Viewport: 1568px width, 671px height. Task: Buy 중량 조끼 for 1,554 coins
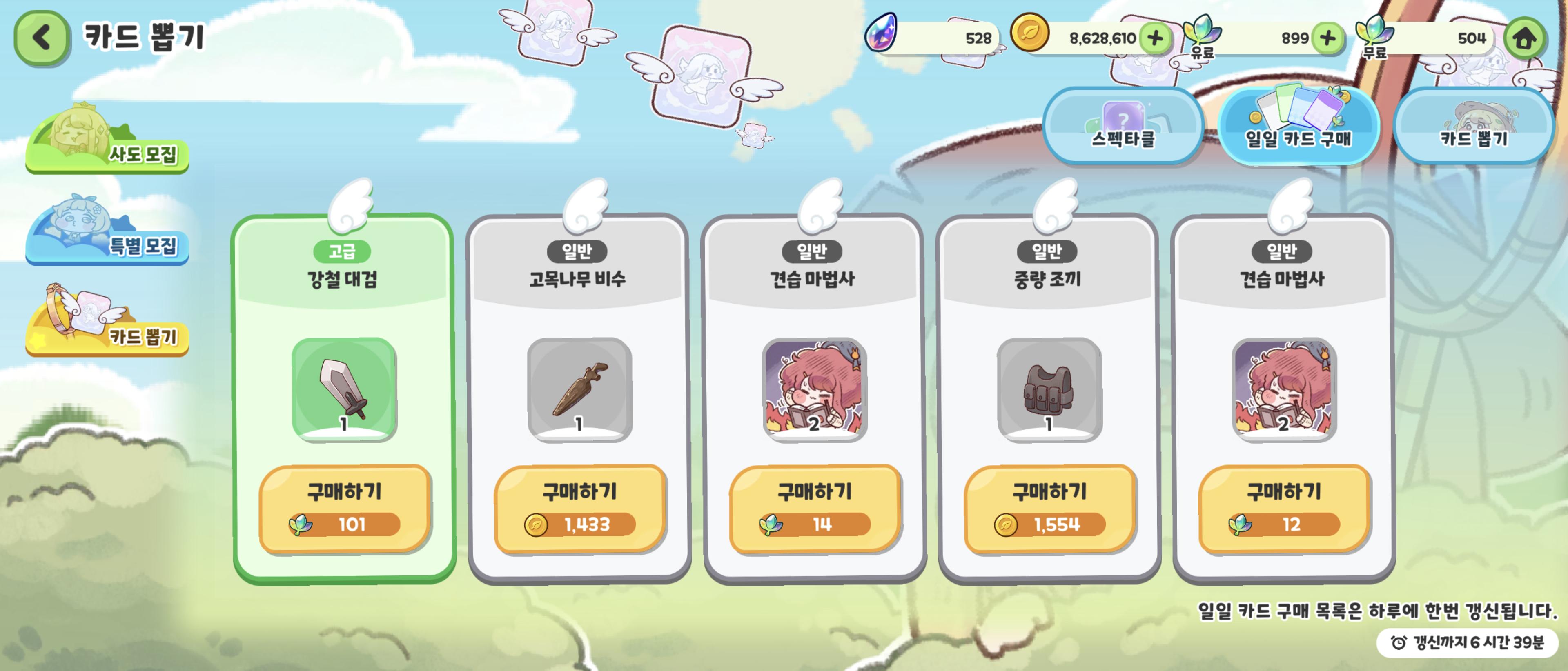[x=1050, y=509]
